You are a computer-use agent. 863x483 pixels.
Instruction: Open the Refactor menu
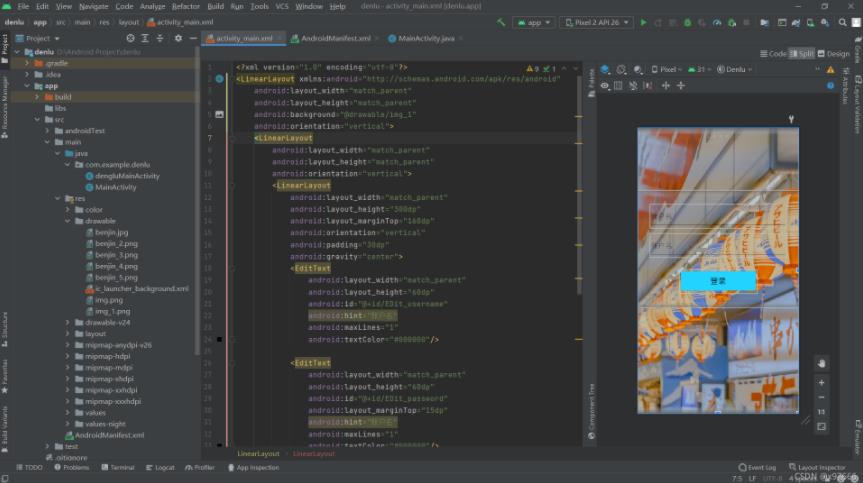pos(186,6)
